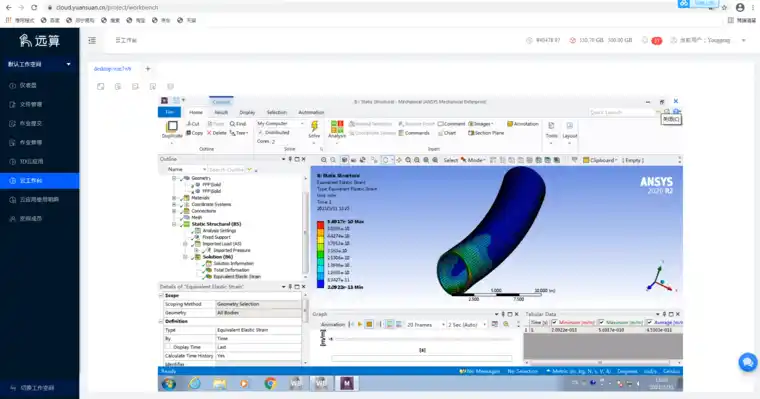Click the export animation icon in Graph toolbar
This screenshot has height=399, width=760.
pyautogui.click(x=495, y=324)
